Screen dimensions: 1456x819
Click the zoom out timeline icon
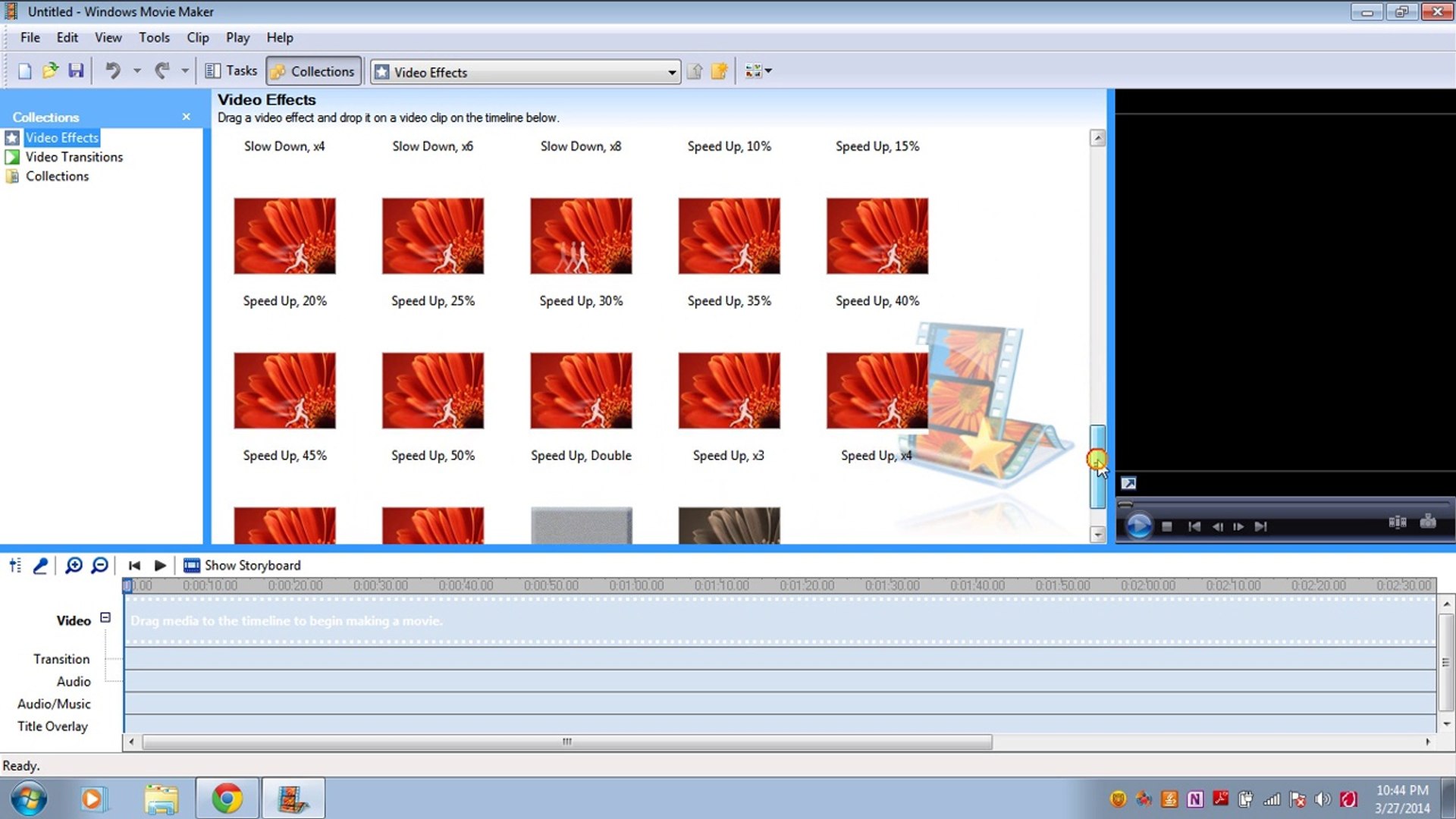(99, 565)
